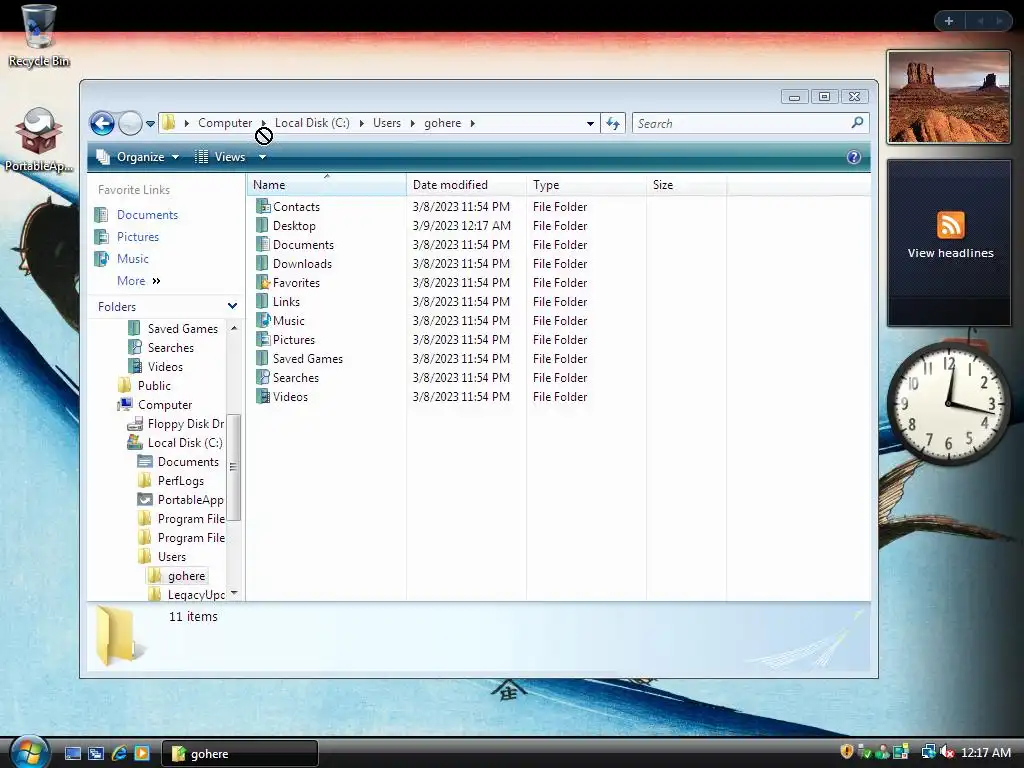This screenshot has width=1024, height=768.
Task: Click the sidebar Add Gadgets plus button
Action: pos(949,21)
